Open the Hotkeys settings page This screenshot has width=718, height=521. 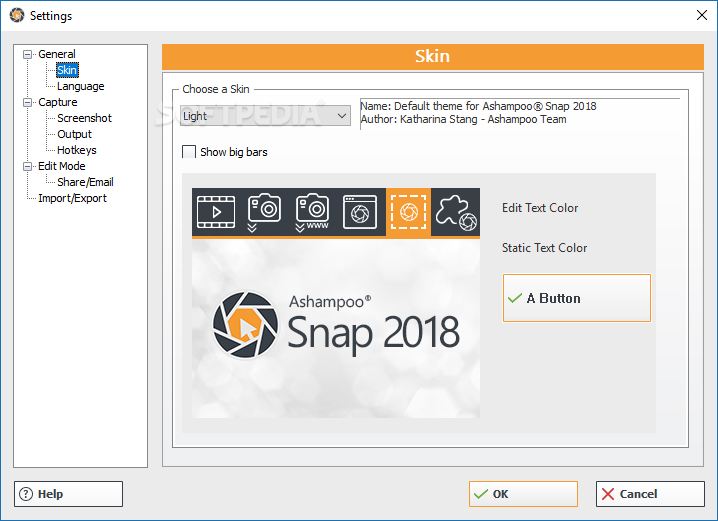[x=76, y=150]
